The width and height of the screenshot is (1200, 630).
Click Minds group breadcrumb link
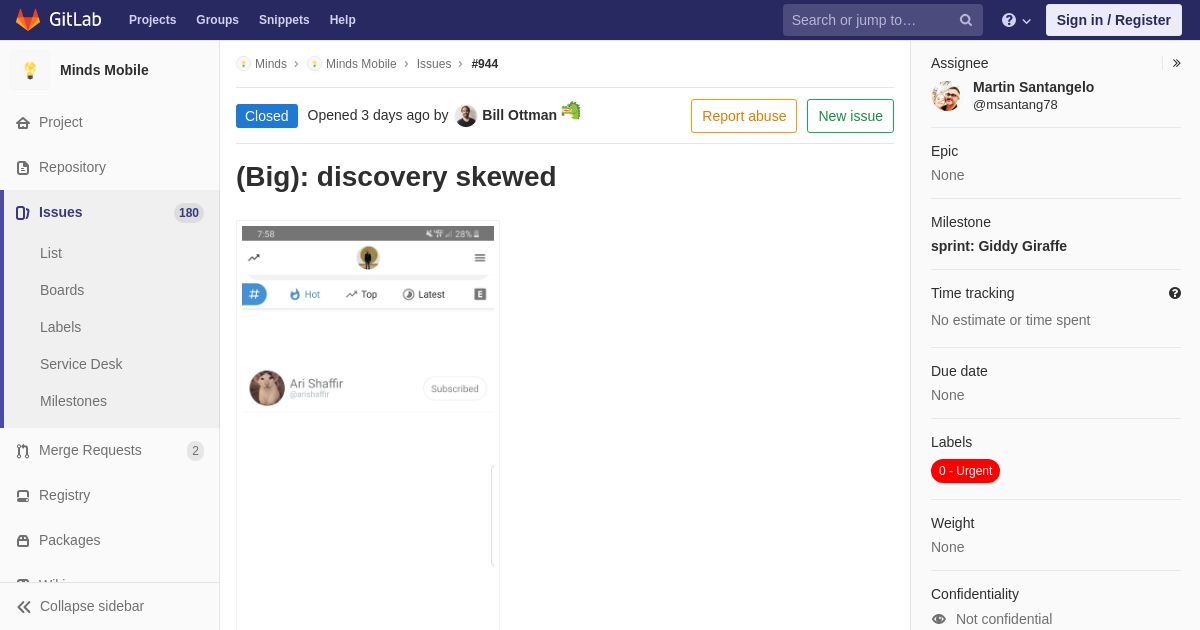point(271,64)
